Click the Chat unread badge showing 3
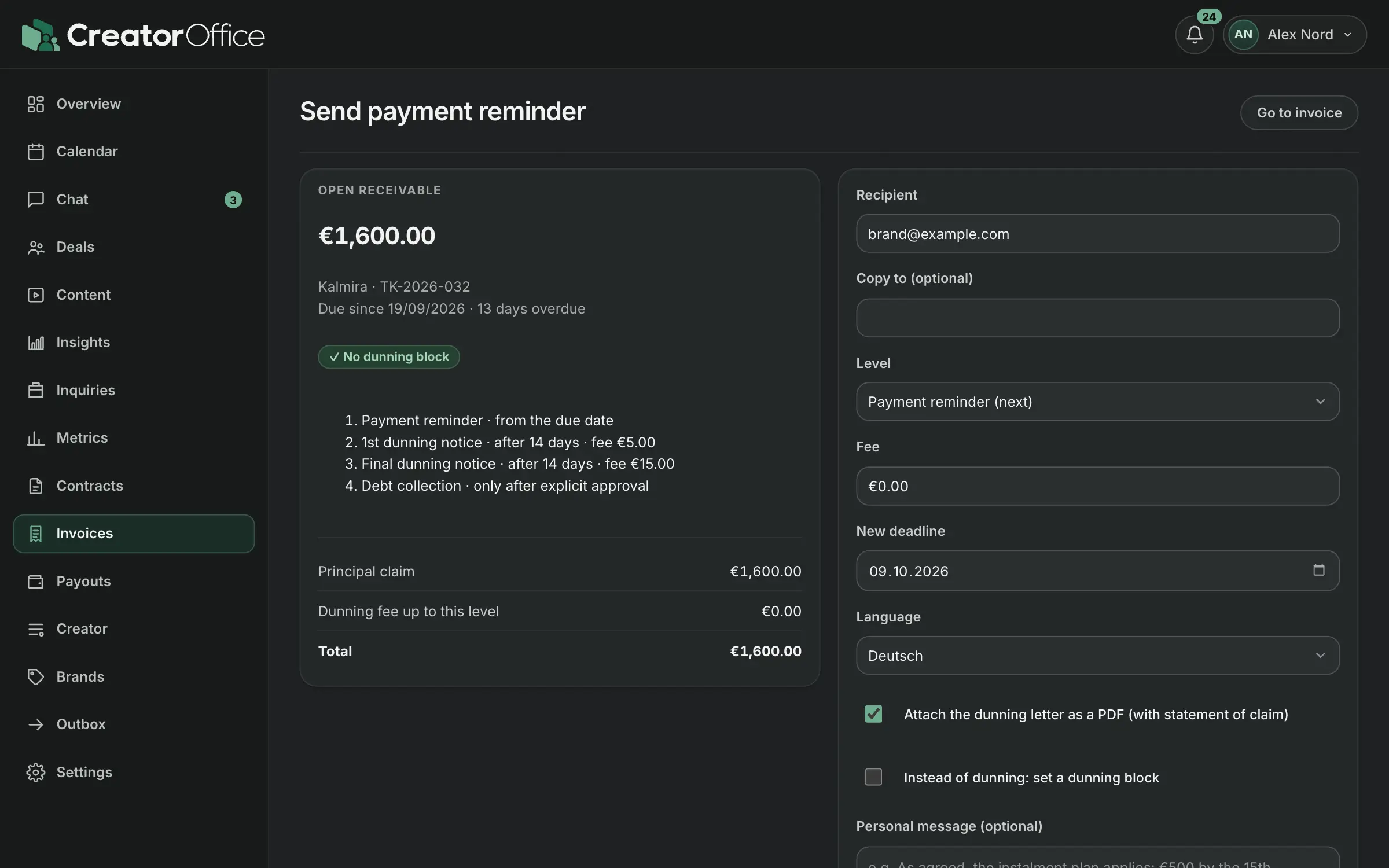This screenshot has height=868, width=1389. pyautogui.click(x=233, y=200)
